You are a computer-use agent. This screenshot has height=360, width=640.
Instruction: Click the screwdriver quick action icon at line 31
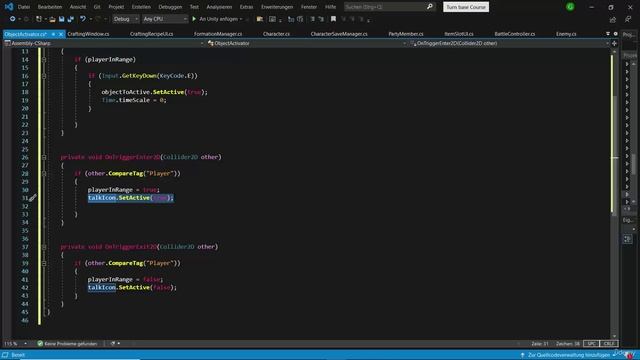(x=33, y=198)
